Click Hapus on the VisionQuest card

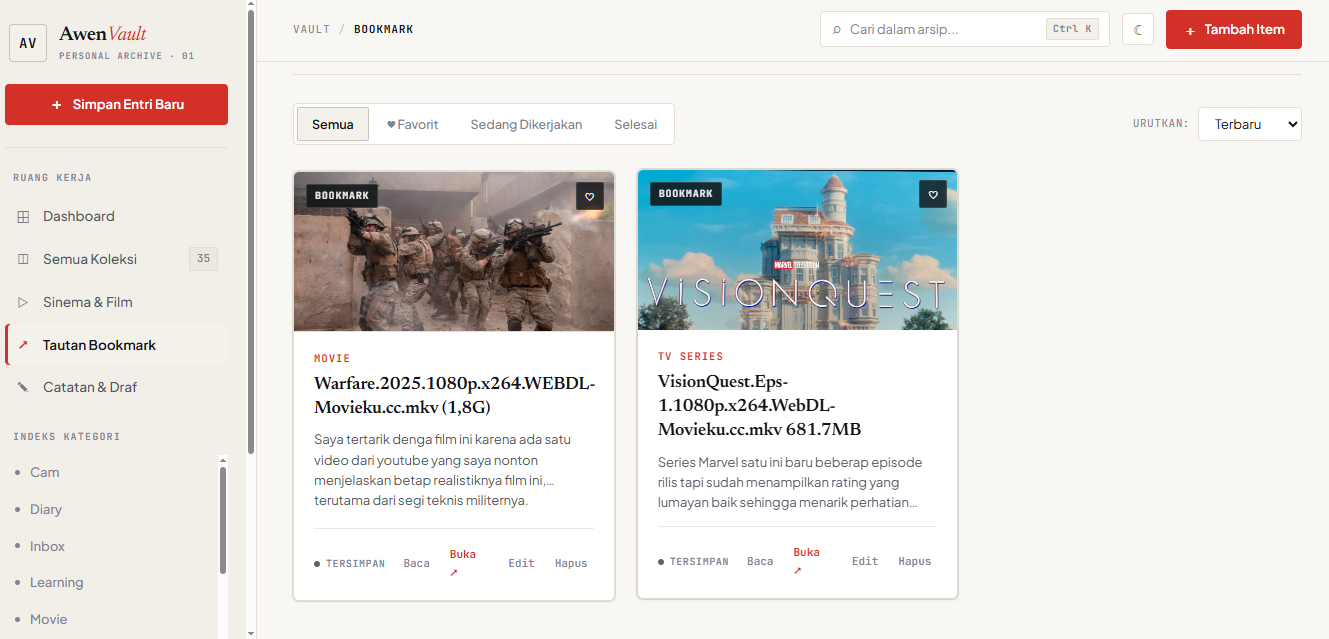[915, 562]
